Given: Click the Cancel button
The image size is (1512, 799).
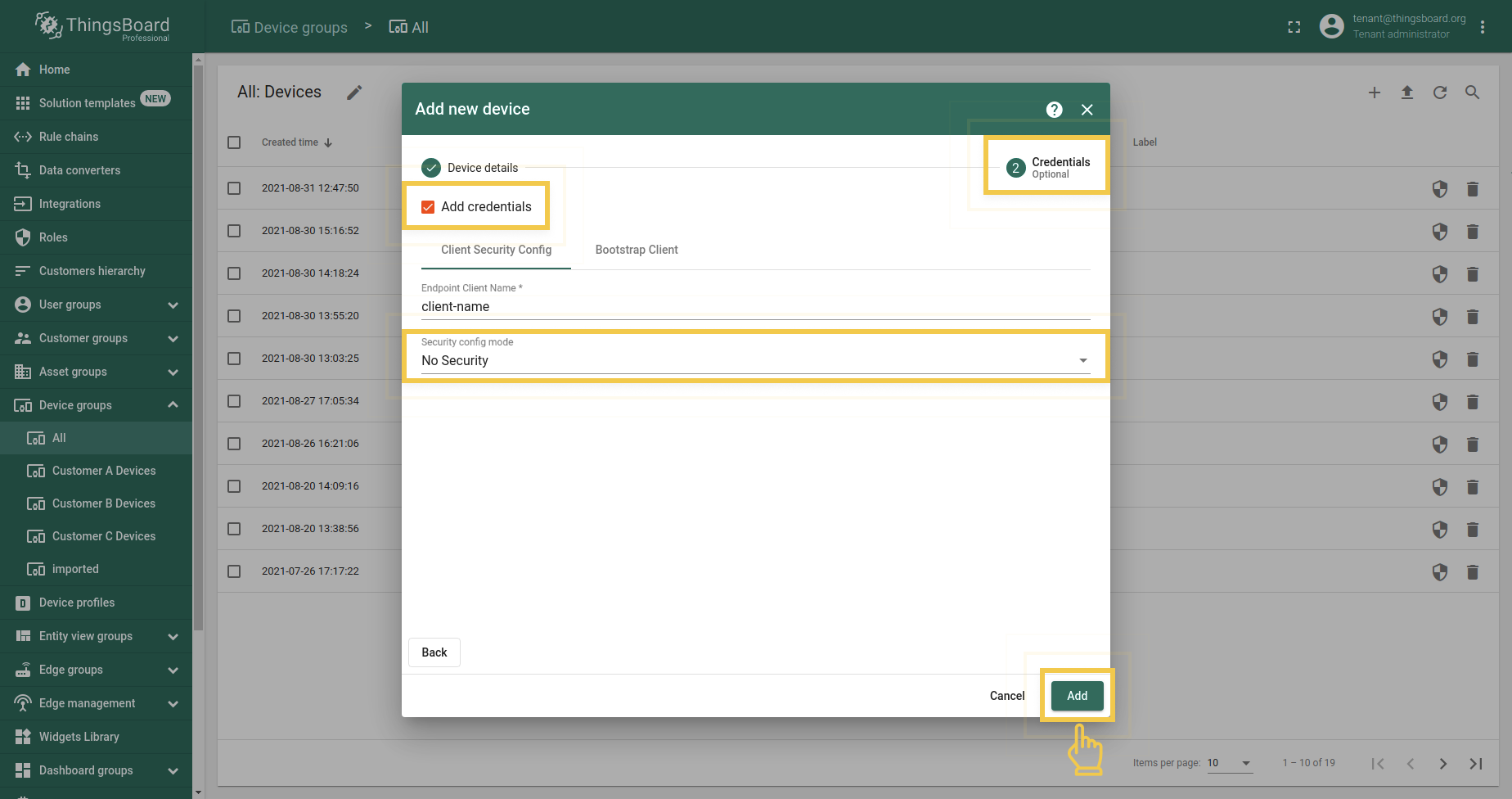Looking at the screenshot, I should click(1007, 696).
